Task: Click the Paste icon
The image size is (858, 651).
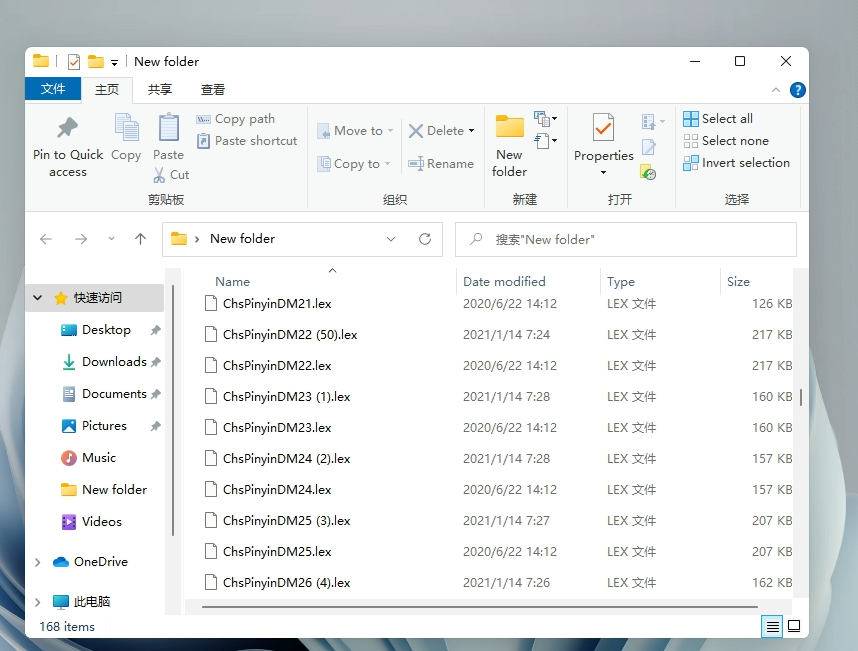Action: point(168,140)
